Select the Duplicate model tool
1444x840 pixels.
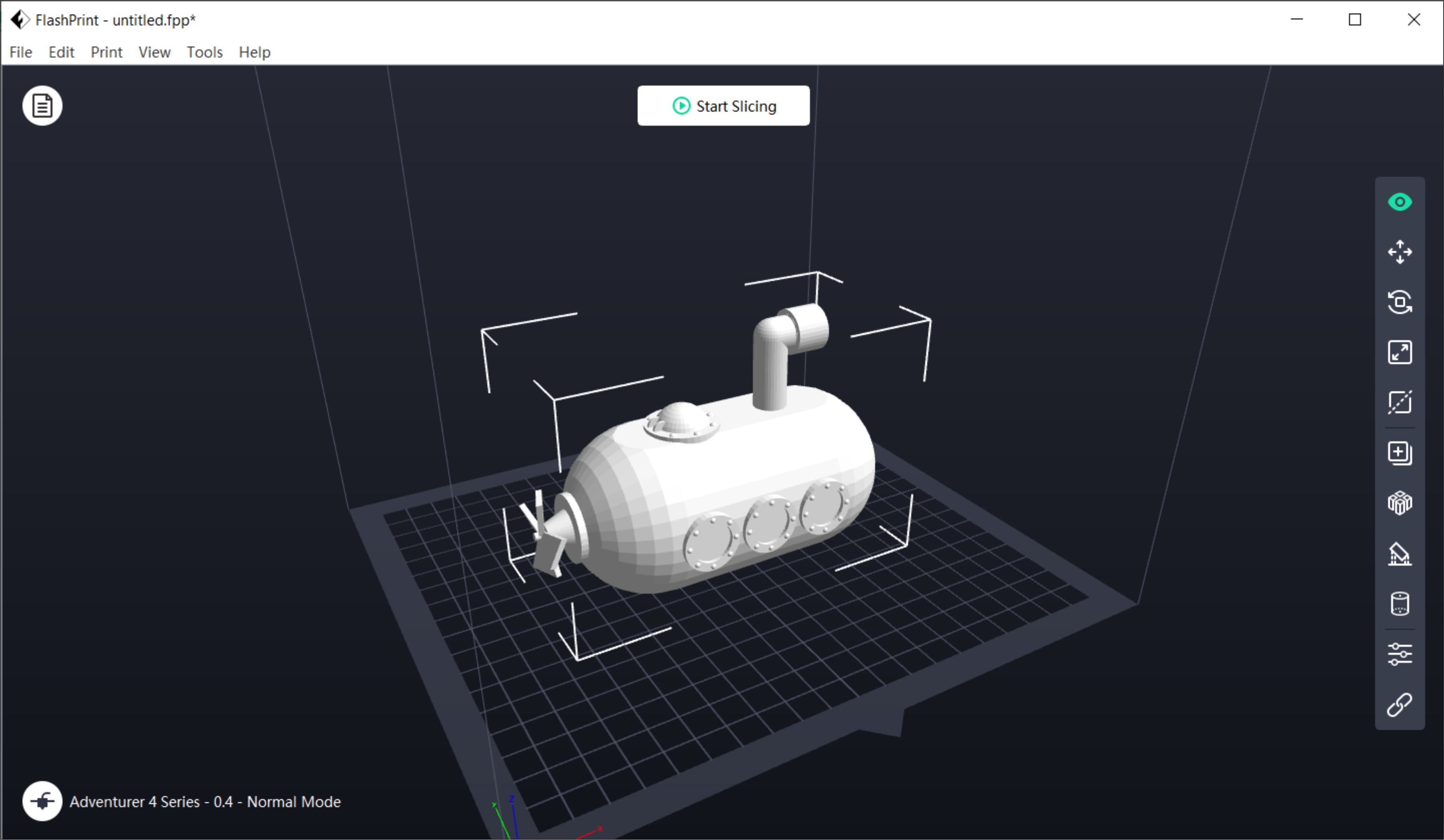(1400, 453)
